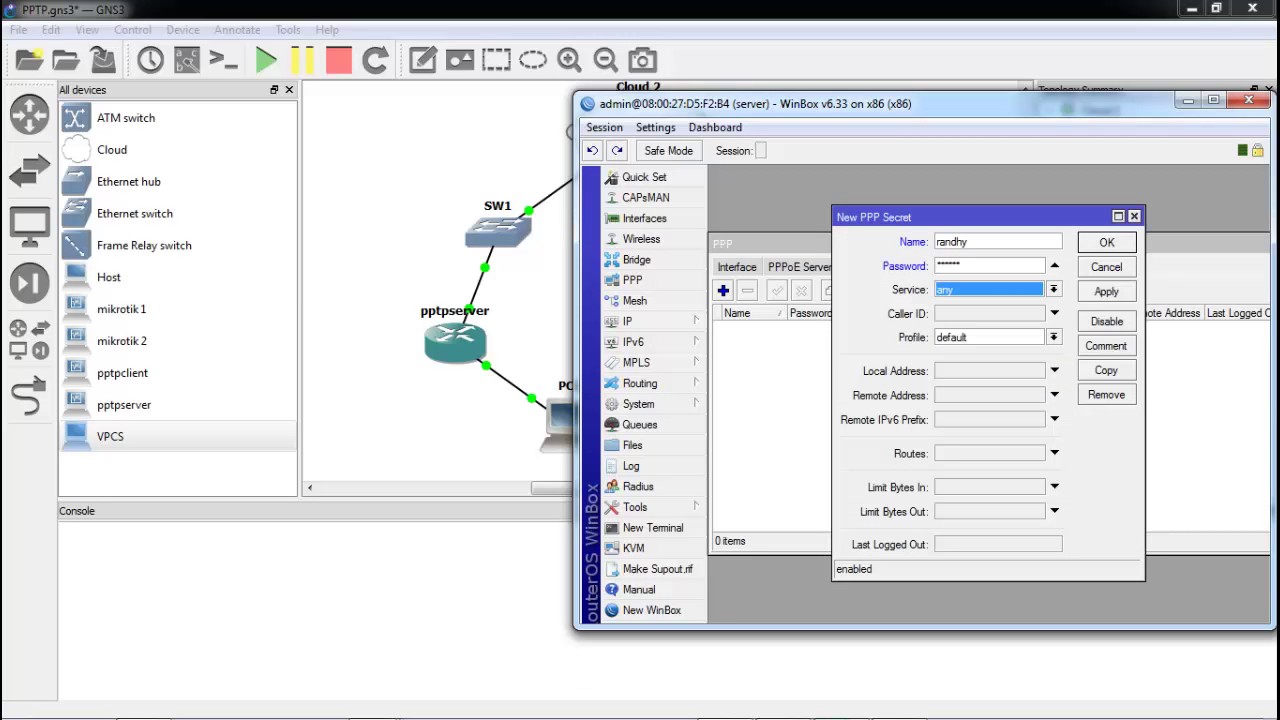
Task: Click OK in New PPP Secret
Action: point(1107,242)
